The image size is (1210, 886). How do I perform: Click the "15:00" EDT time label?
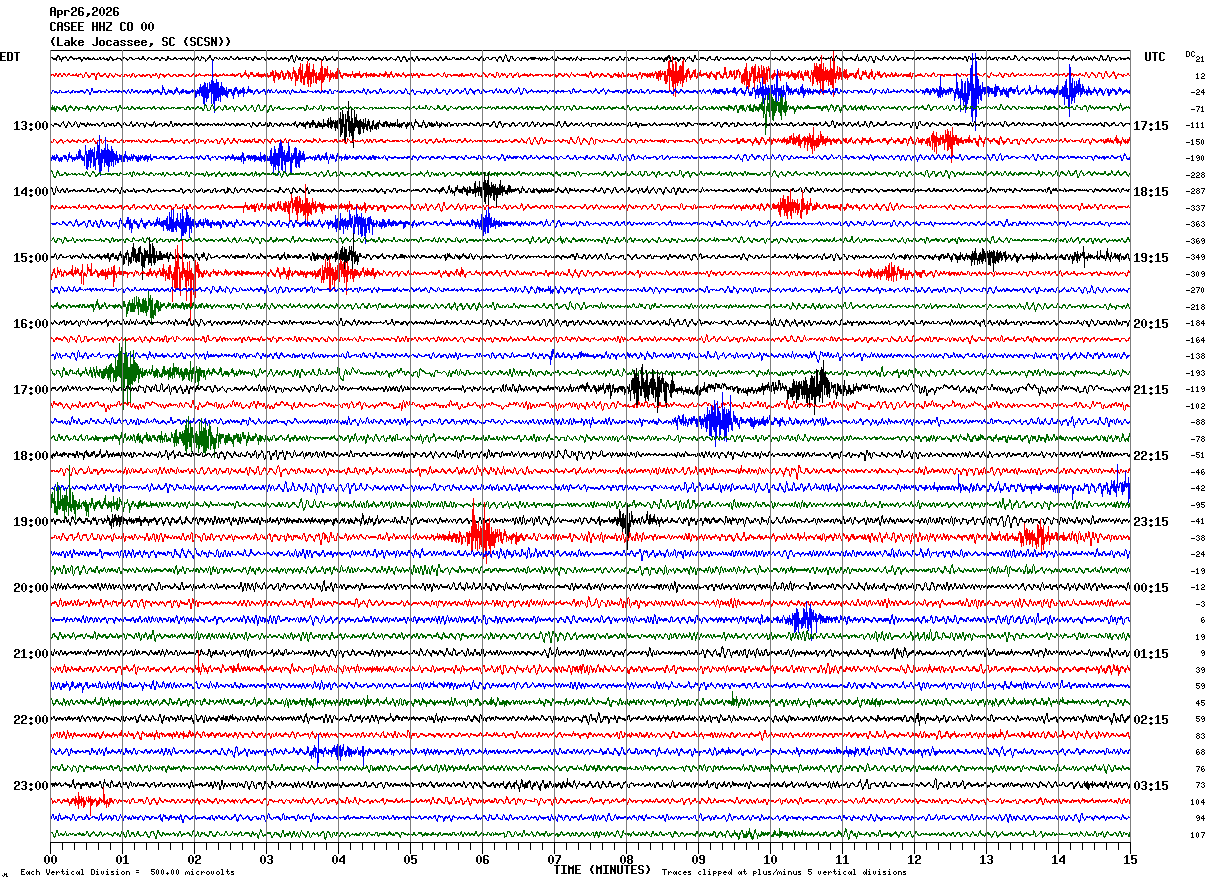(31, 258)
